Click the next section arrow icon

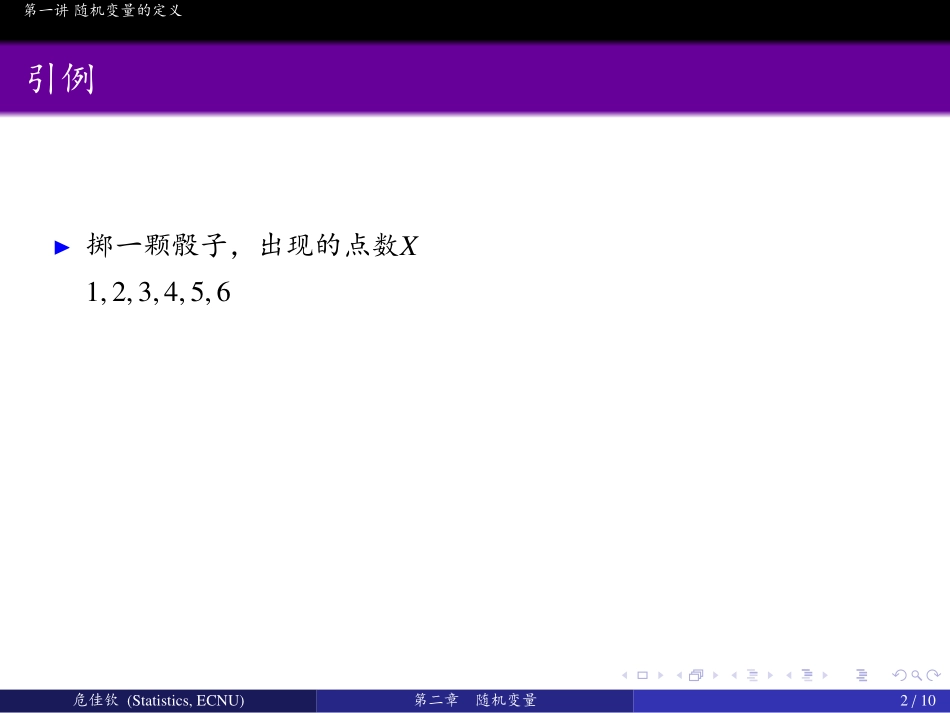point(825,675)
